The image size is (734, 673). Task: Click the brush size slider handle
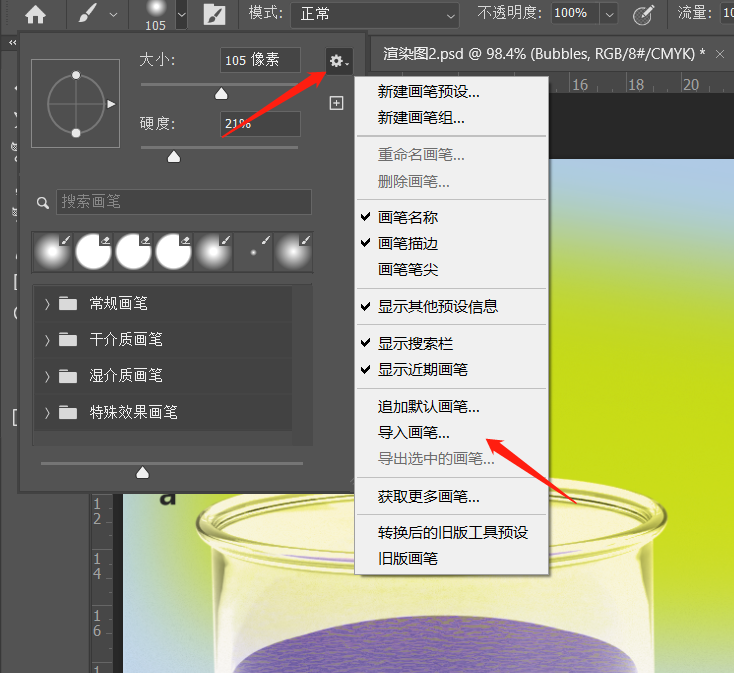[221, 94]
